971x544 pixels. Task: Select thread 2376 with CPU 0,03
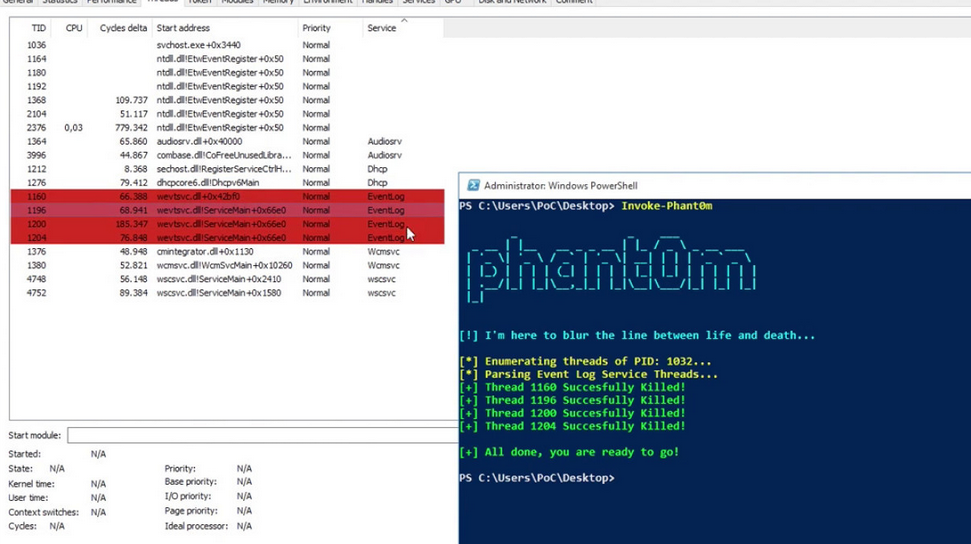[227, 128]
